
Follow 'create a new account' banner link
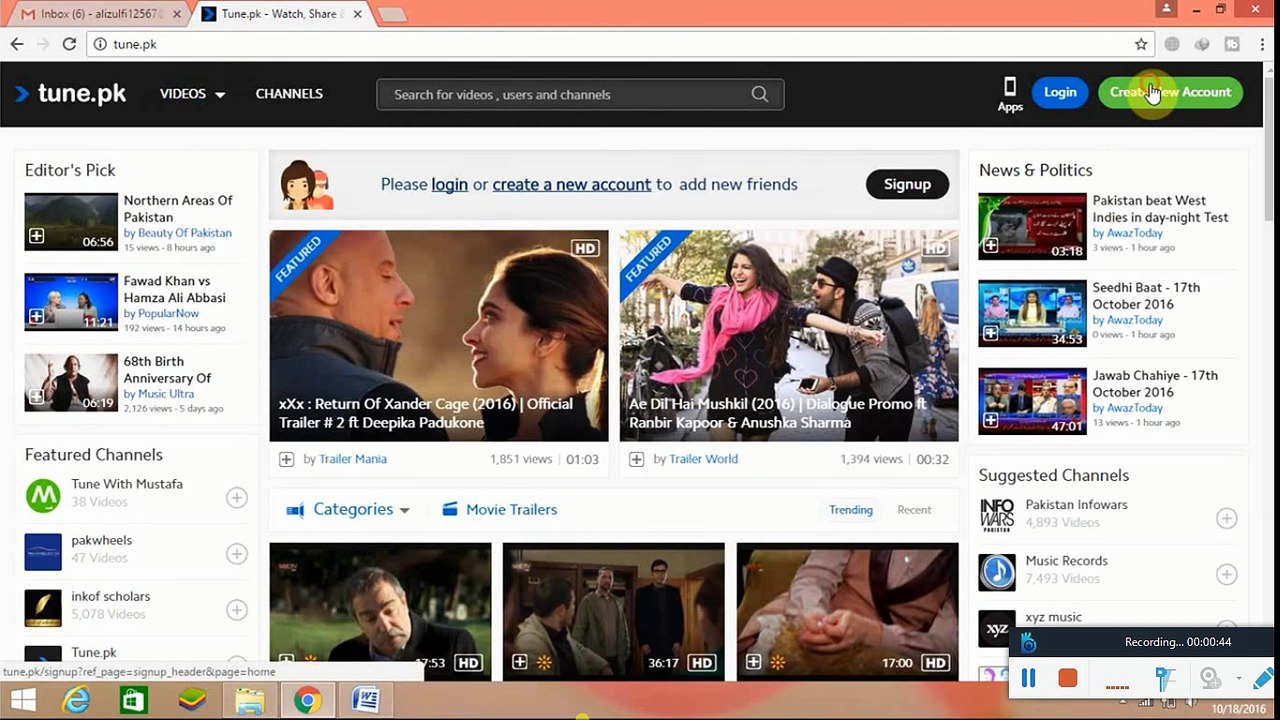572,184
